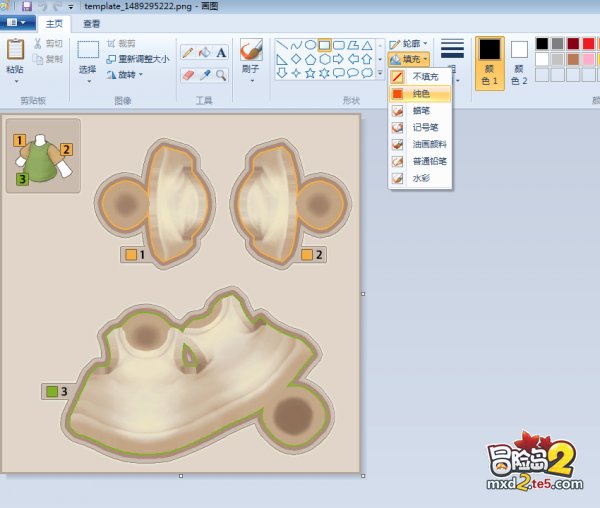Open the Brushes dropdown arrow

tap(252, 81)
